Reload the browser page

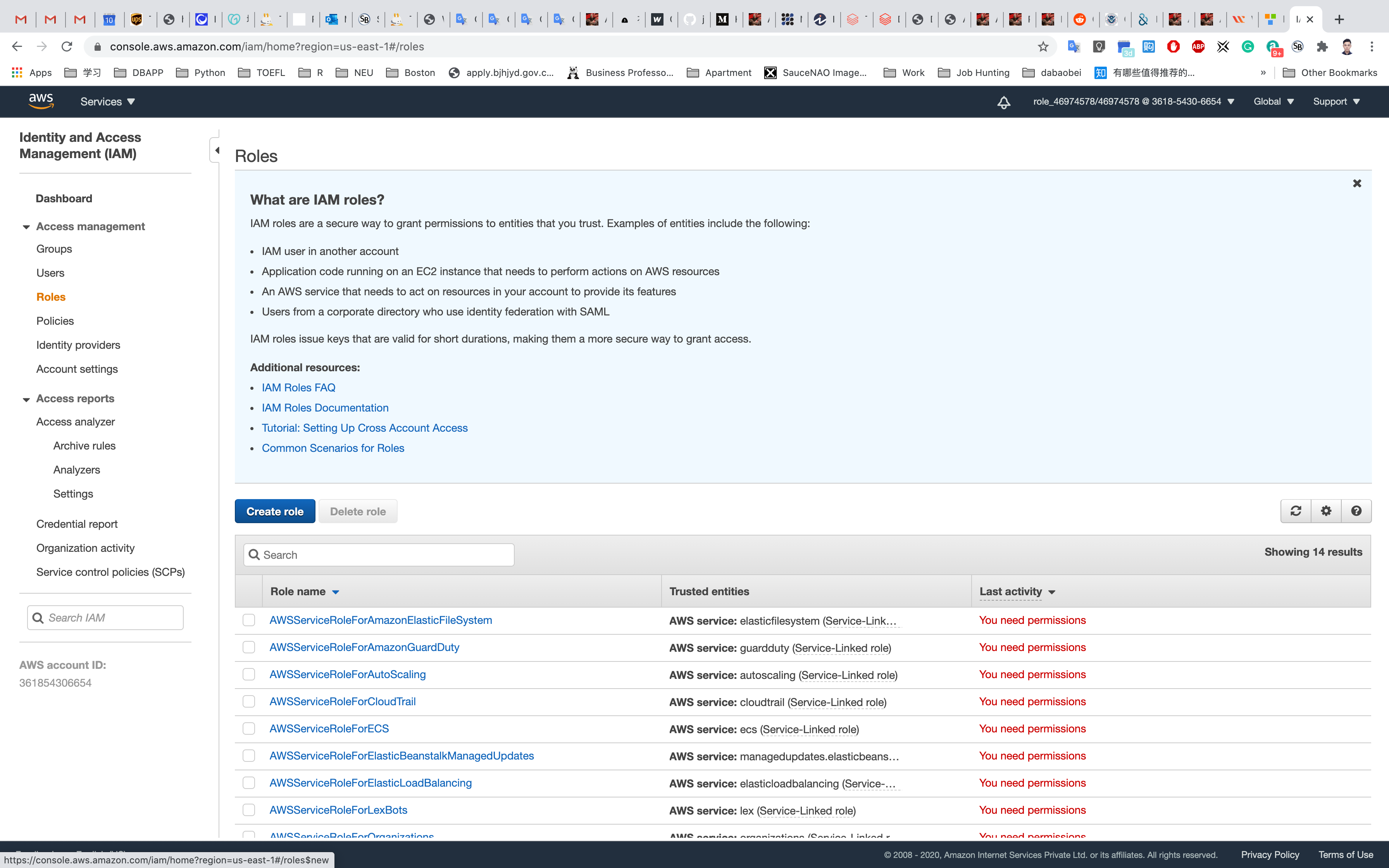click(67, 47)
